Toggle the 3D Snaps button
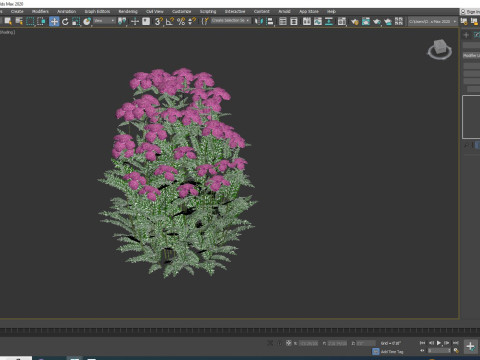Screen dimensions: 480x360 (x=159, y=21)
